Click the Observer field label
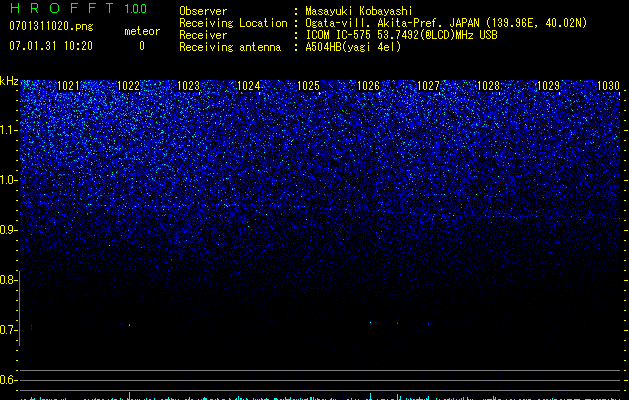 [x=203, y=11]
